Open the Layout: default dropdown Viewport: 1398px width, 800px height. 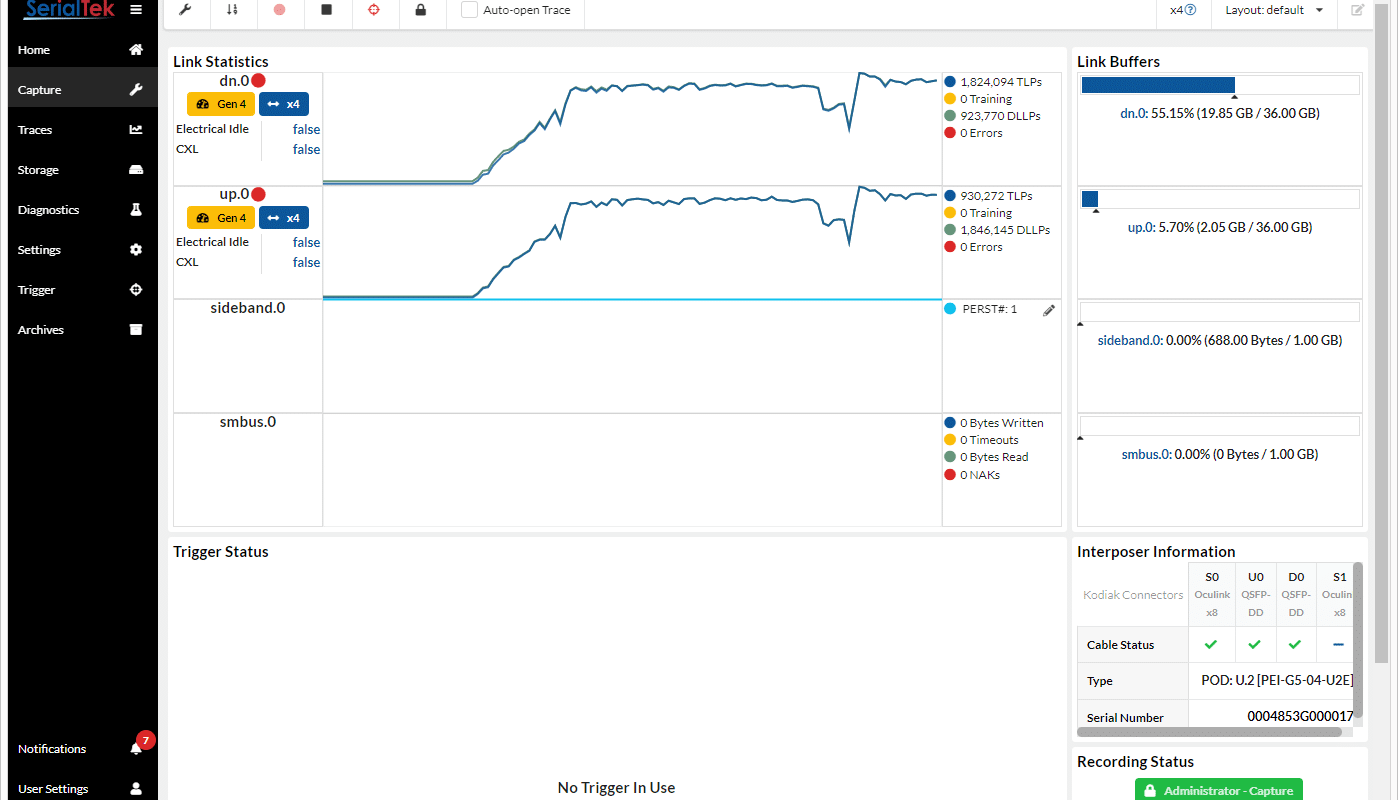pyautogui.click(x=1274, y=10)
